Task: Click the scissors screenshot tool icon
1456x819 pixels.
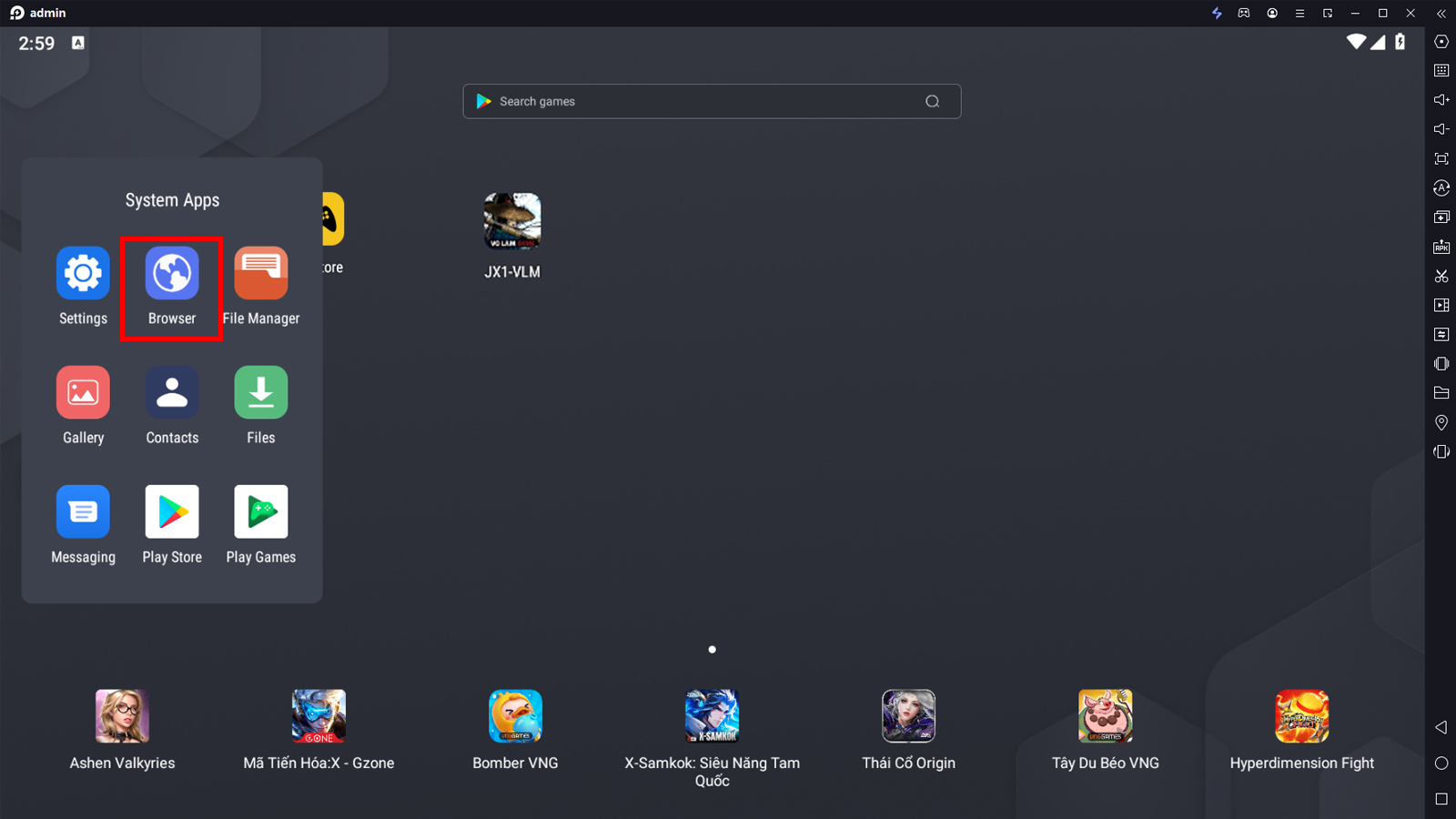Action: [x=1441, y=276]
